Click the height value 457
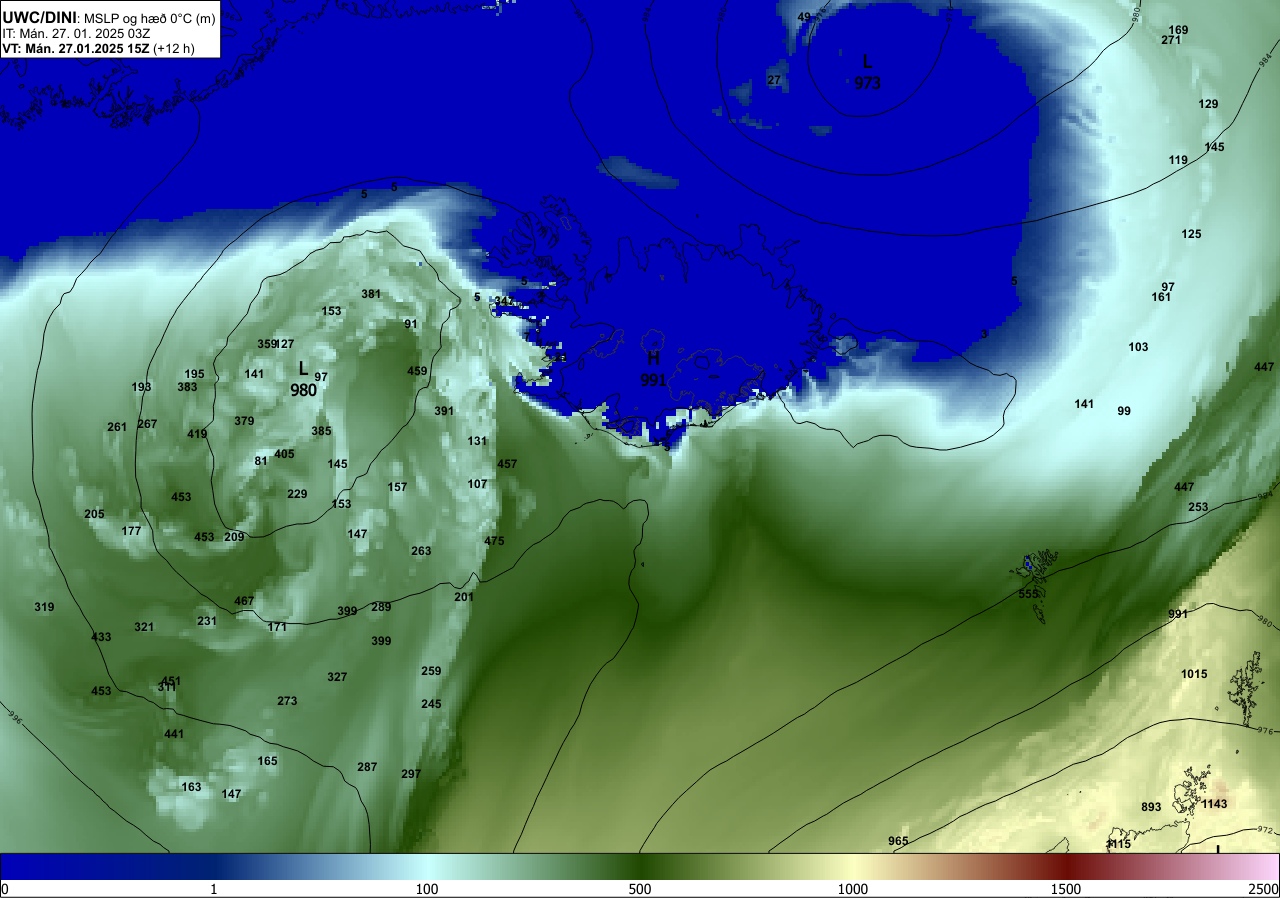 [507, 464]
